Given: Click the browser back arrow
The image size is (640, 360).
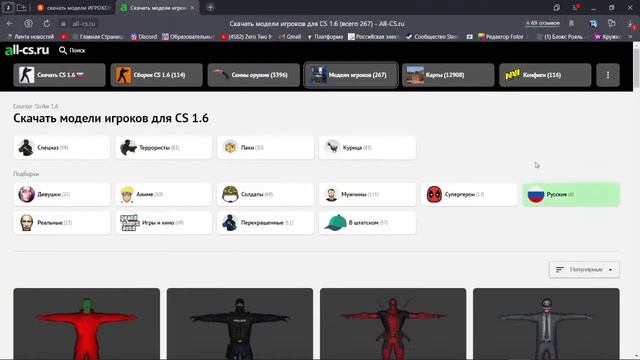Looking at the screenshot, I should (10, 24).
